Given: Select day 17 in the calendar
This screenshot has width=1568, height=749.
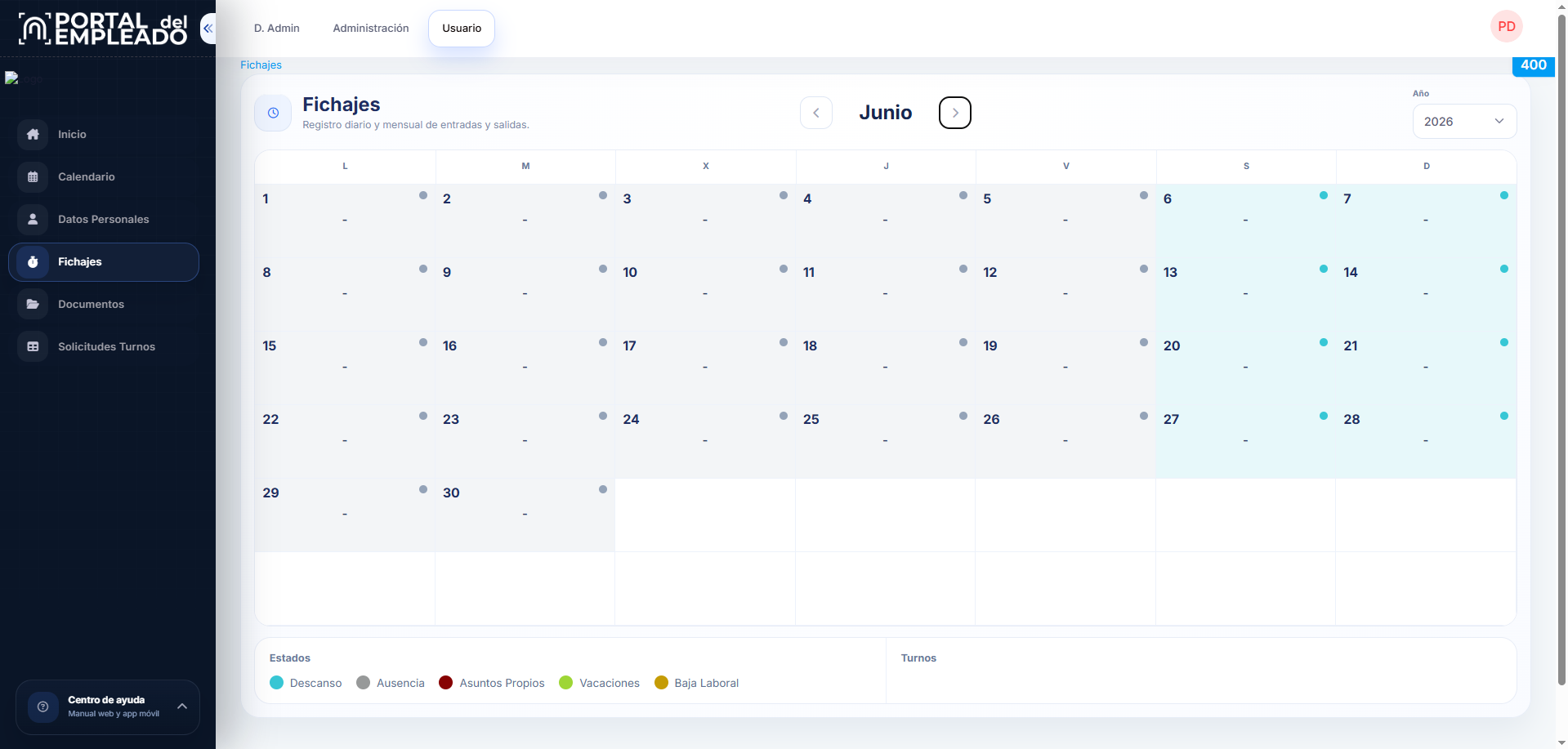Looking at the screenshot, I should click(x=705, y=368).
